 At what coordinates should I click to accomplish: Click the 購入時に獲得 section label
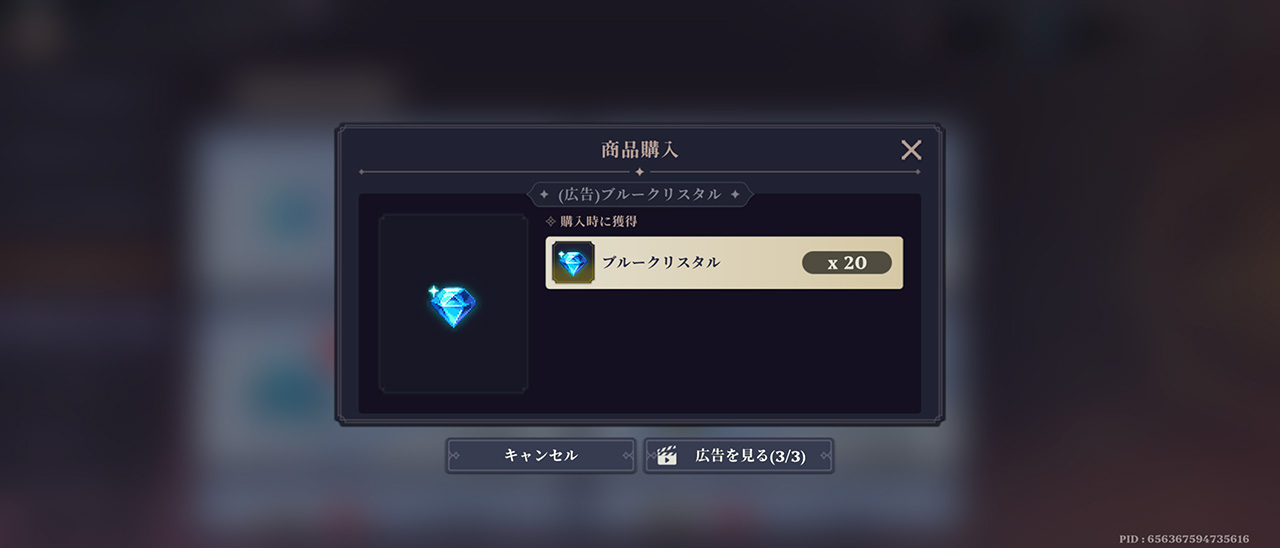(x=598, y=221)
